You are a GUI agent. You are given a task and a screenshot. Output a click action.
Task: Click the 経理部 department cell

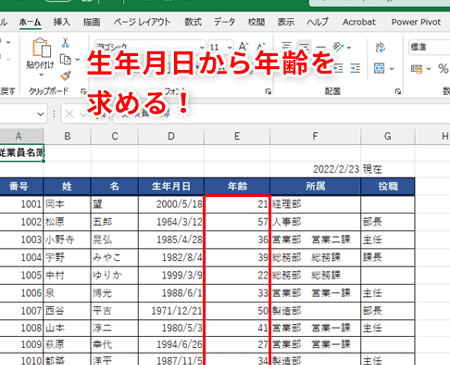coord(315,204)
